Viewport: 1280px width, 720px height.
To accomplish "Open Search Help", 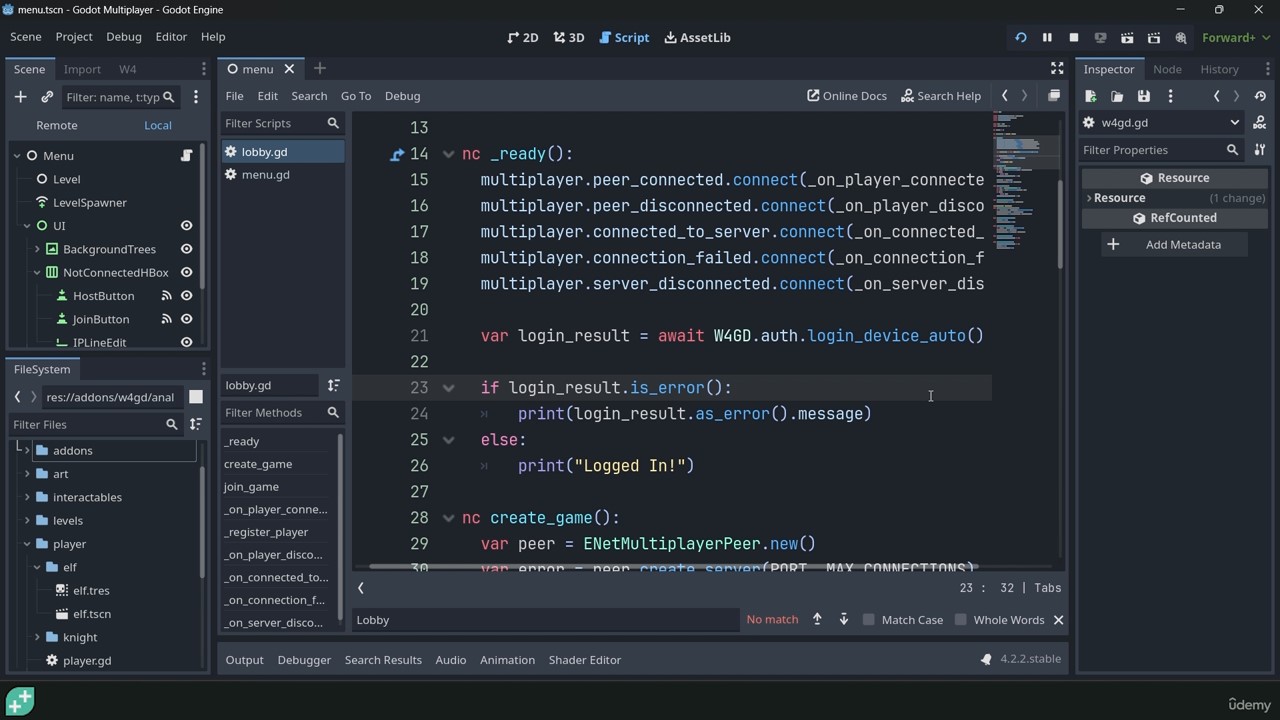I will coord(941,96).
